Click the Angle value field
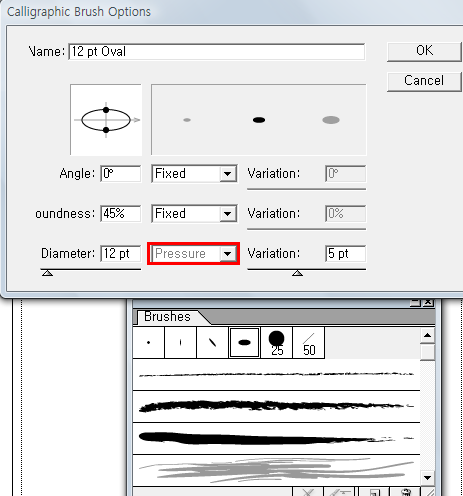The width and height of the screenshot is (463, 496). pyautogui.click(x=121, y=174)
